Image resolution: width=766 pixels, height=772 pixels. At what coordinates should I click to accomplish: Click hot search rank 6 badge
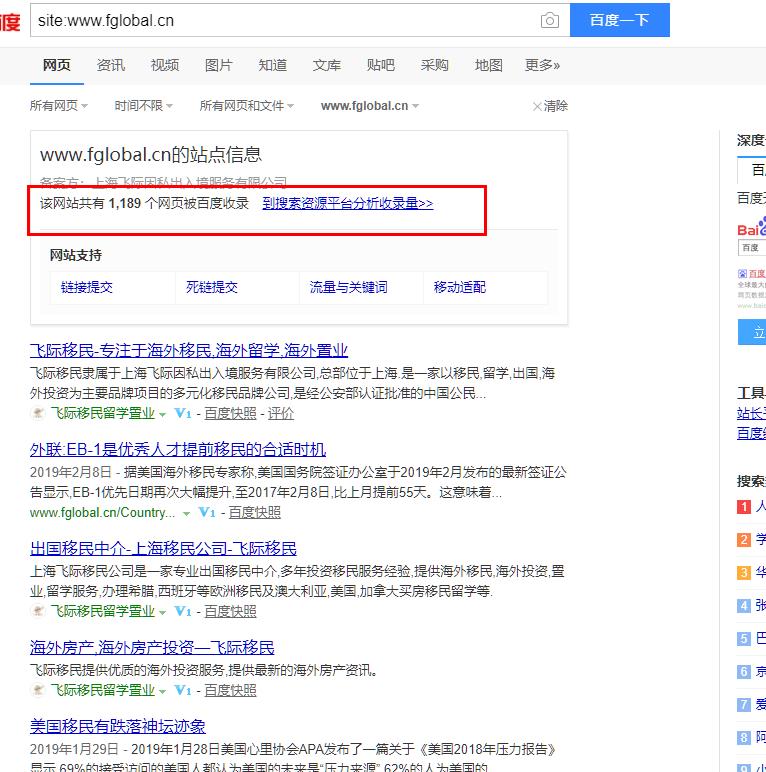(744, 672)
